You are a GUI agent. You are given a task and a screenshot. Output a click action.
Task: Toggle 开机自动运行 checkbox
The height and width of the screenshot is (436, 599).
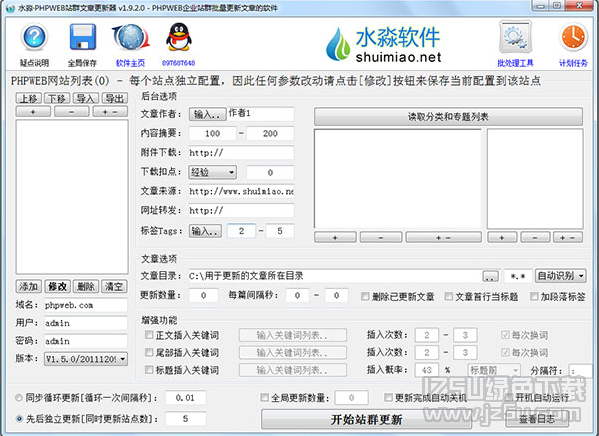[x=509, y=397]
